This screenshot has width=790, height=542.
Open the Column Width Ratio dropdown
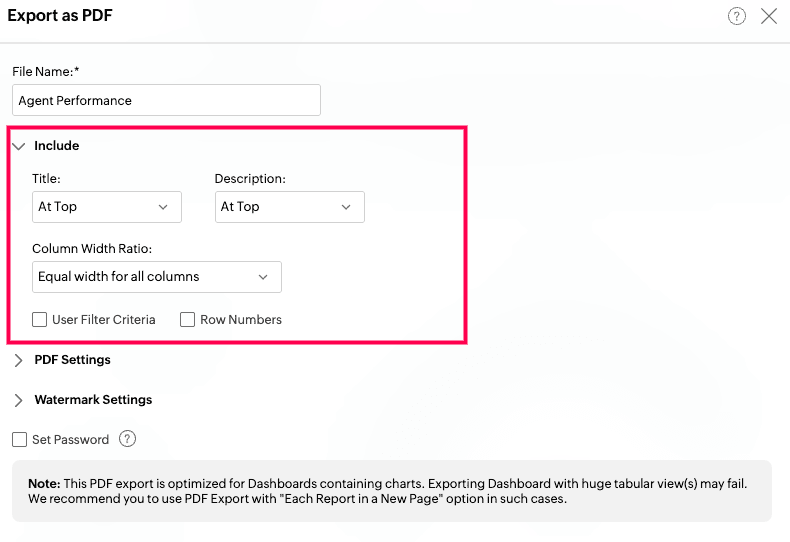pyautogui.click(x=157, y=277)
